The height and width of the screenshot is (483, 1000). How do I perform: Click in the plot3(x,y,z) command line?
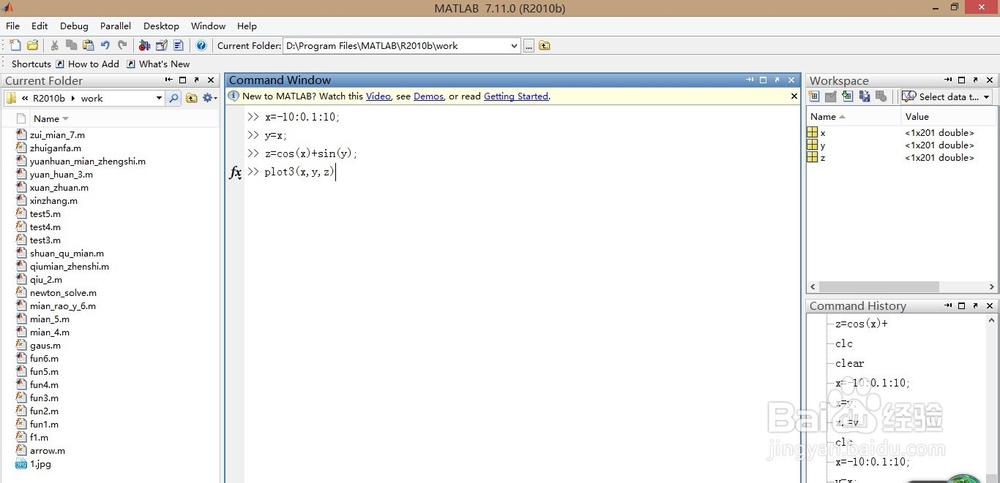pyautogui.click(x=299, y=172)
